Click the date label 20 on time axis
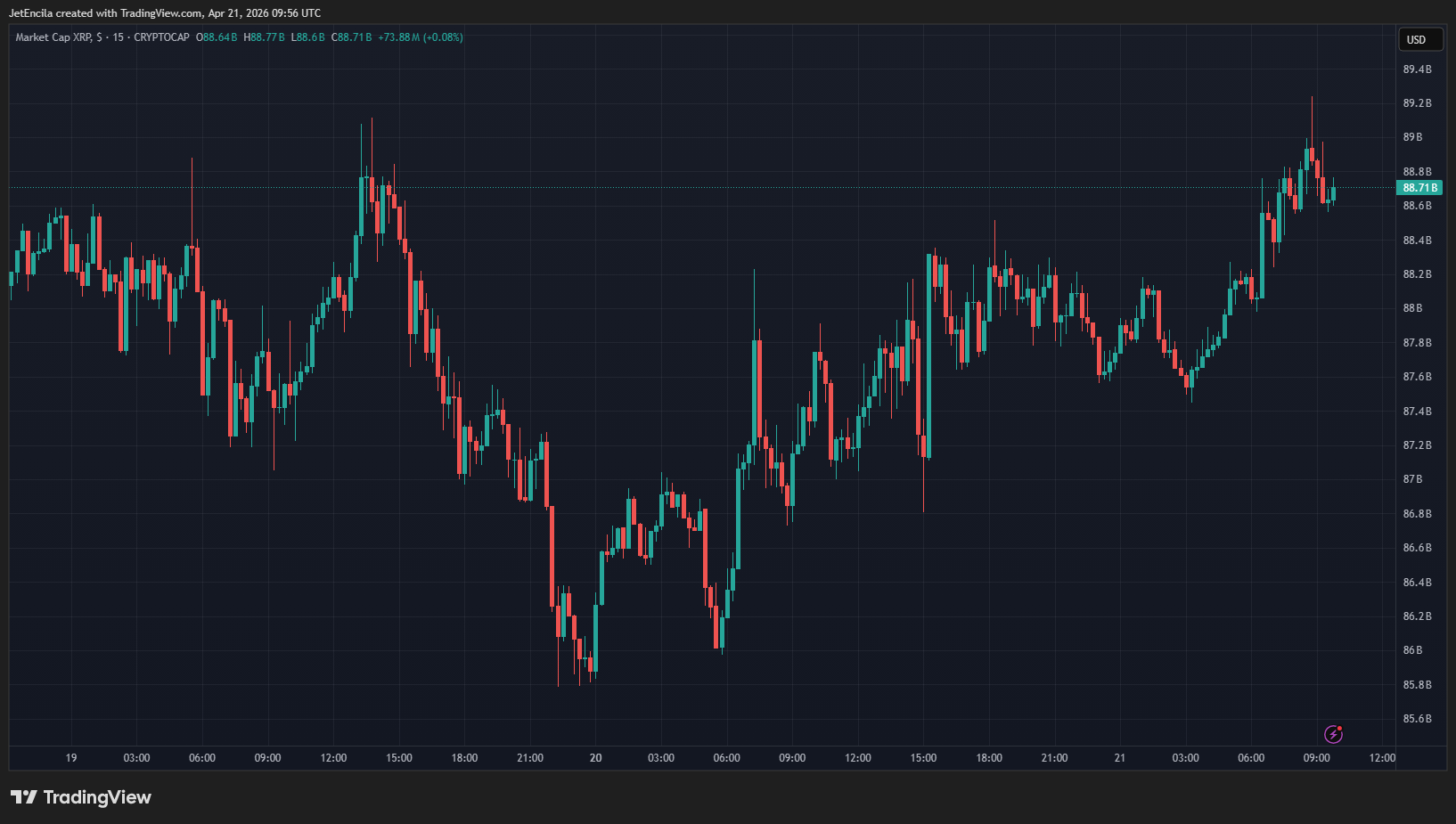This screenshot has height=824, width=1456. point(595,758)
